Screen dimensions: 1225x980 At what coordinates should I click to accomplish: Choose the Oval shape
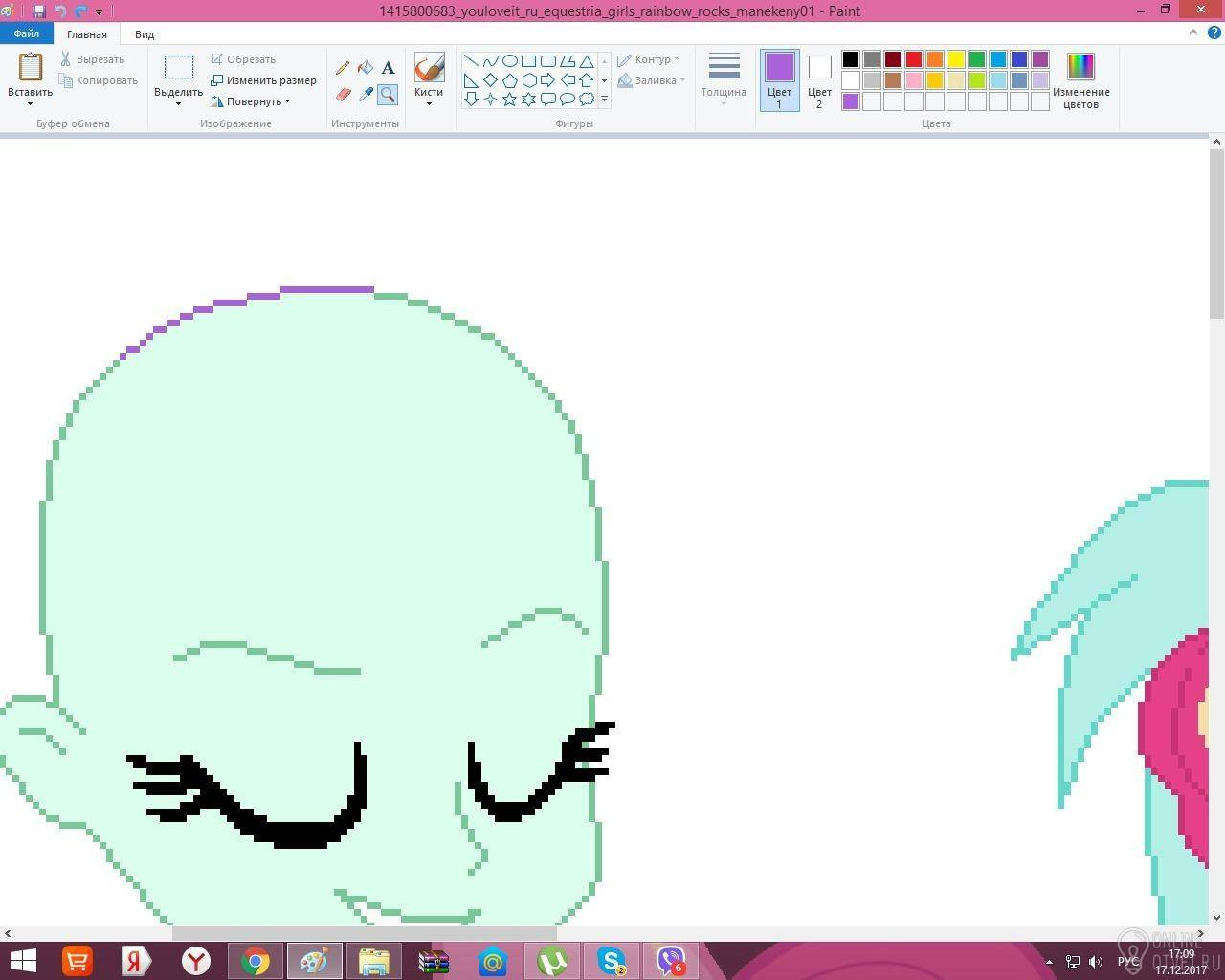coord(509,61)
